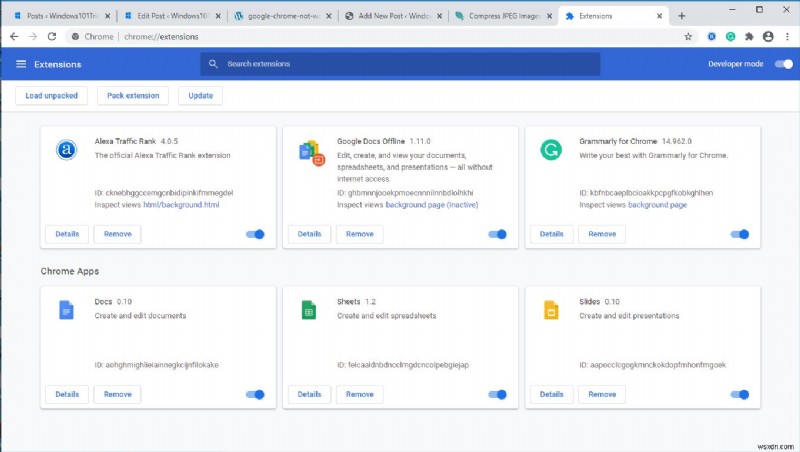Click the Load unpacked button

tap(51, 96)
